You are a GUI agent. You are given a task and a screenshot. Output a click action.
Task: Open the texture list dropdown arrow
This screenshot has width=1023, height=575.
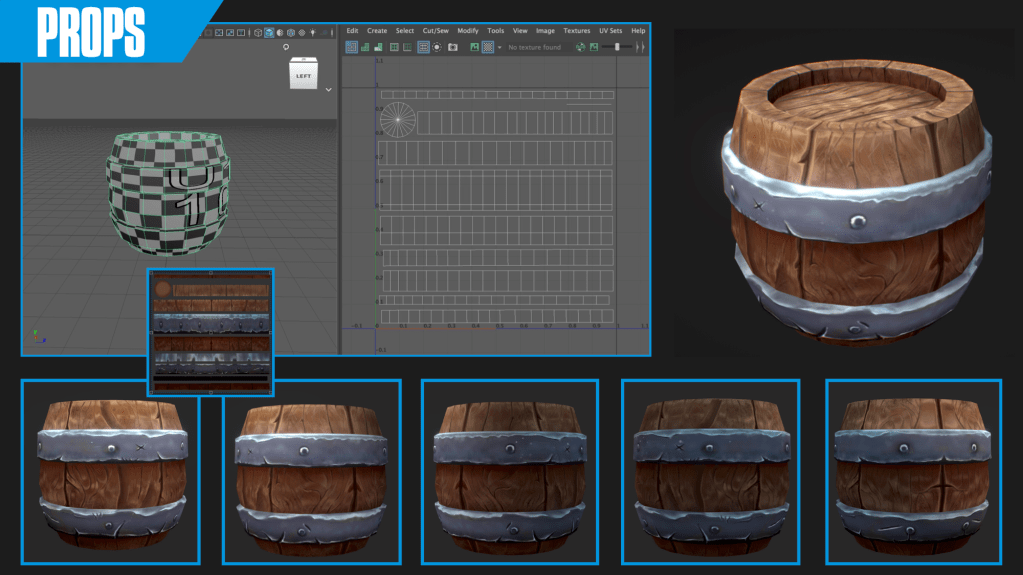point(499,47)
